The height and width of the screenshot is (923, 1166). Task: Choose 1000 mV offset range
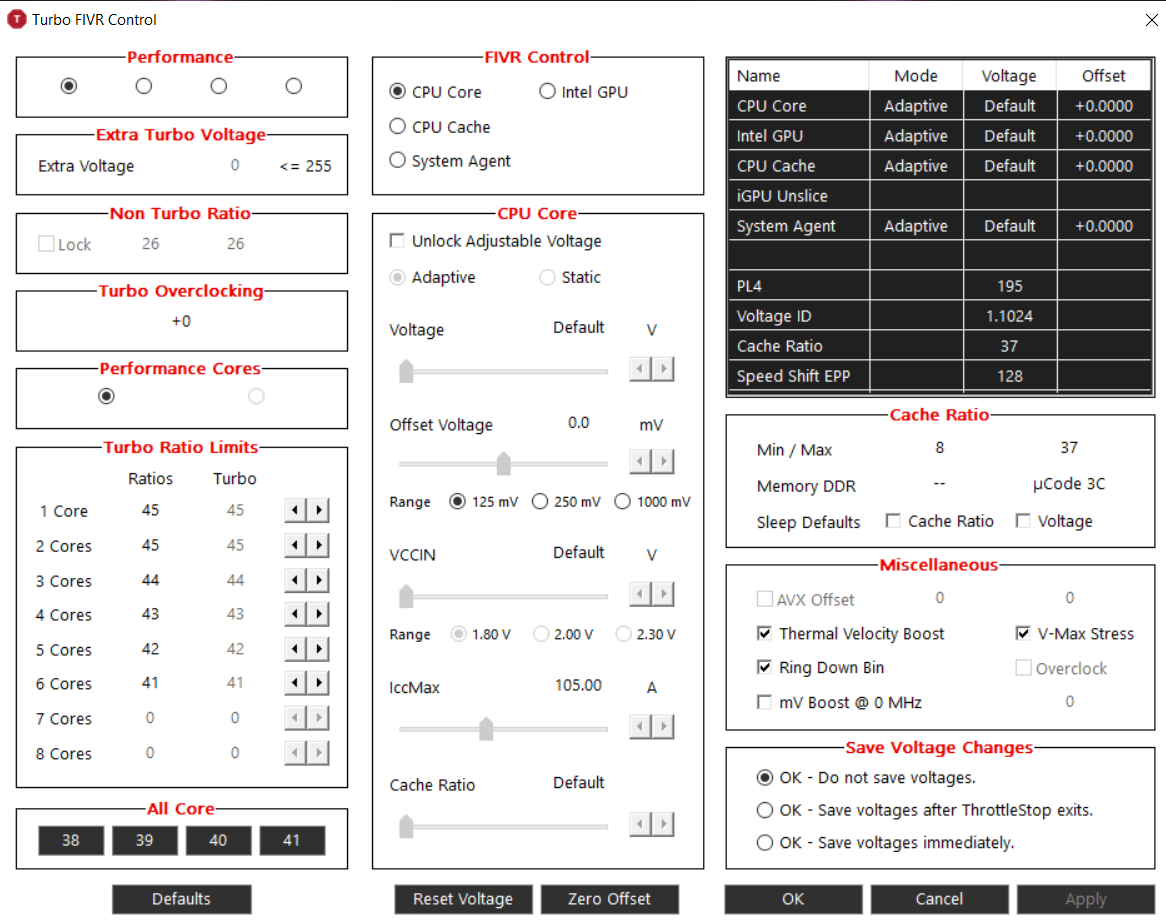click(652, 501)
